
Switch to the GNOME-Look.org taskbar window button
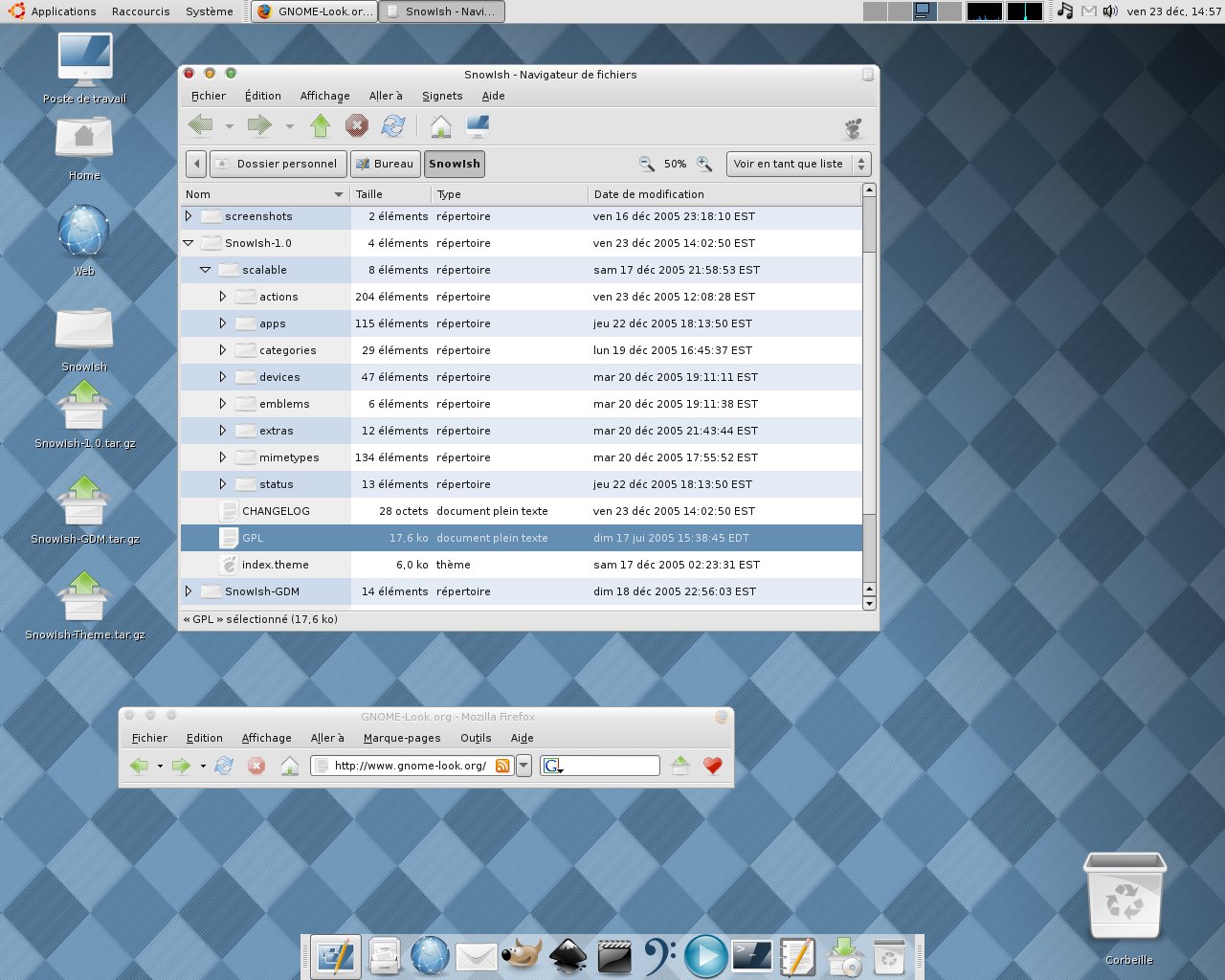pyautogui.click(x=315, y=11)
